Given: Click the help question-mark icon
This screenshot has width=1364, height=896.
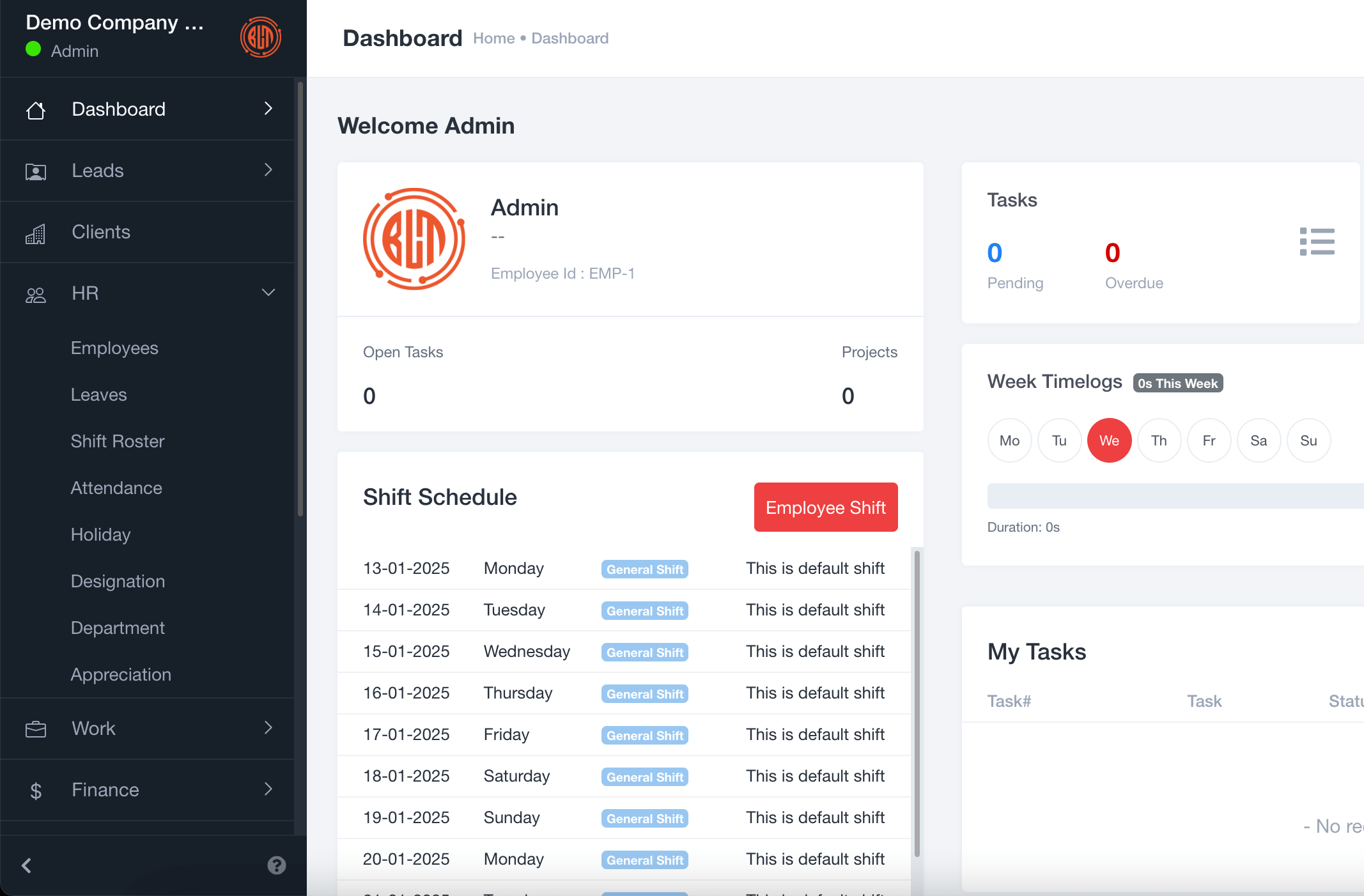Looking at the screenshot, I should click(276, 865).
